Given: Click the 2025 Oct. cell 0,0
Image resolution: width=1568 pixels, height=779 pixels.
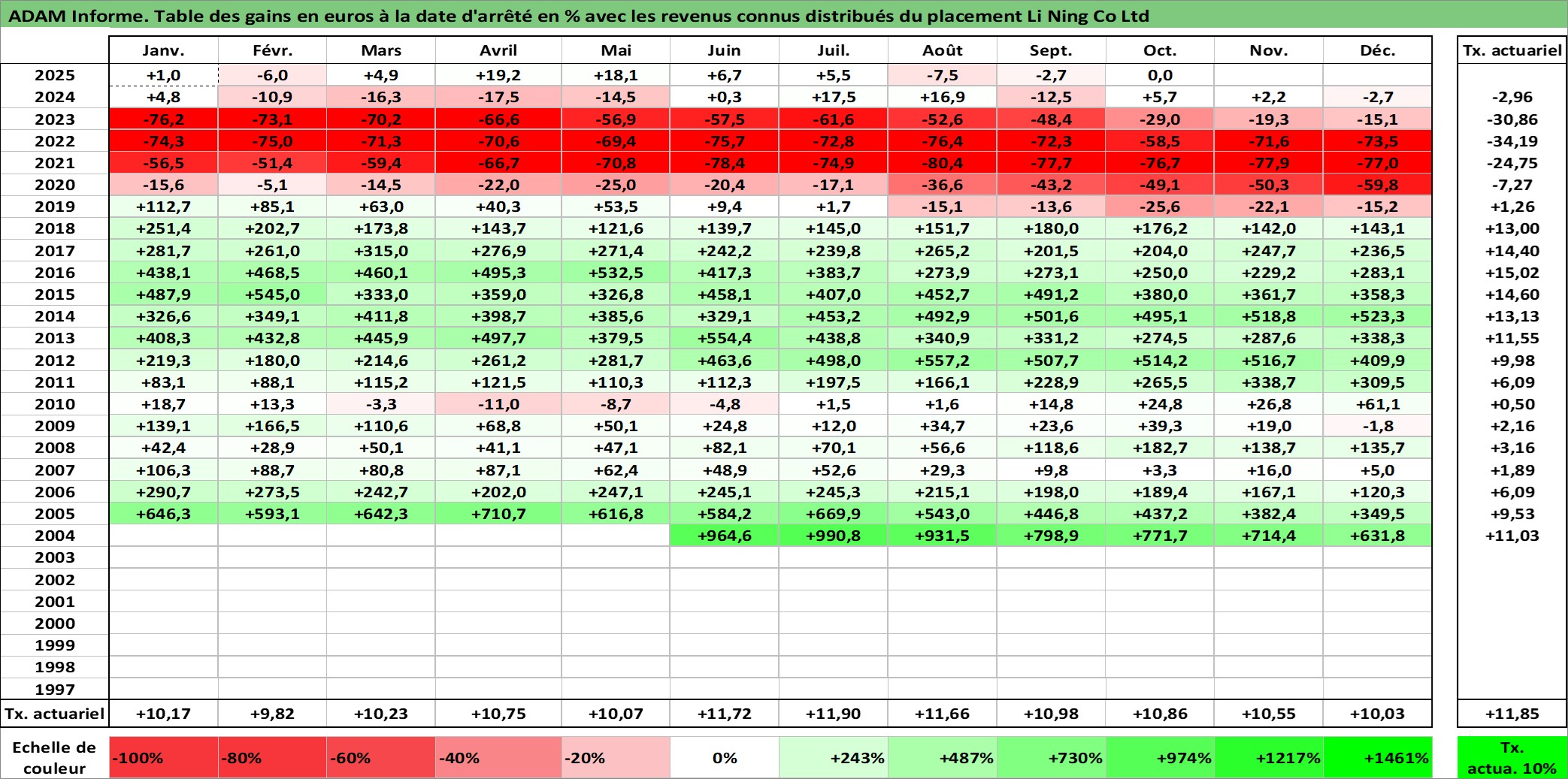Looking at the screenshot, I should [1160, 75].
